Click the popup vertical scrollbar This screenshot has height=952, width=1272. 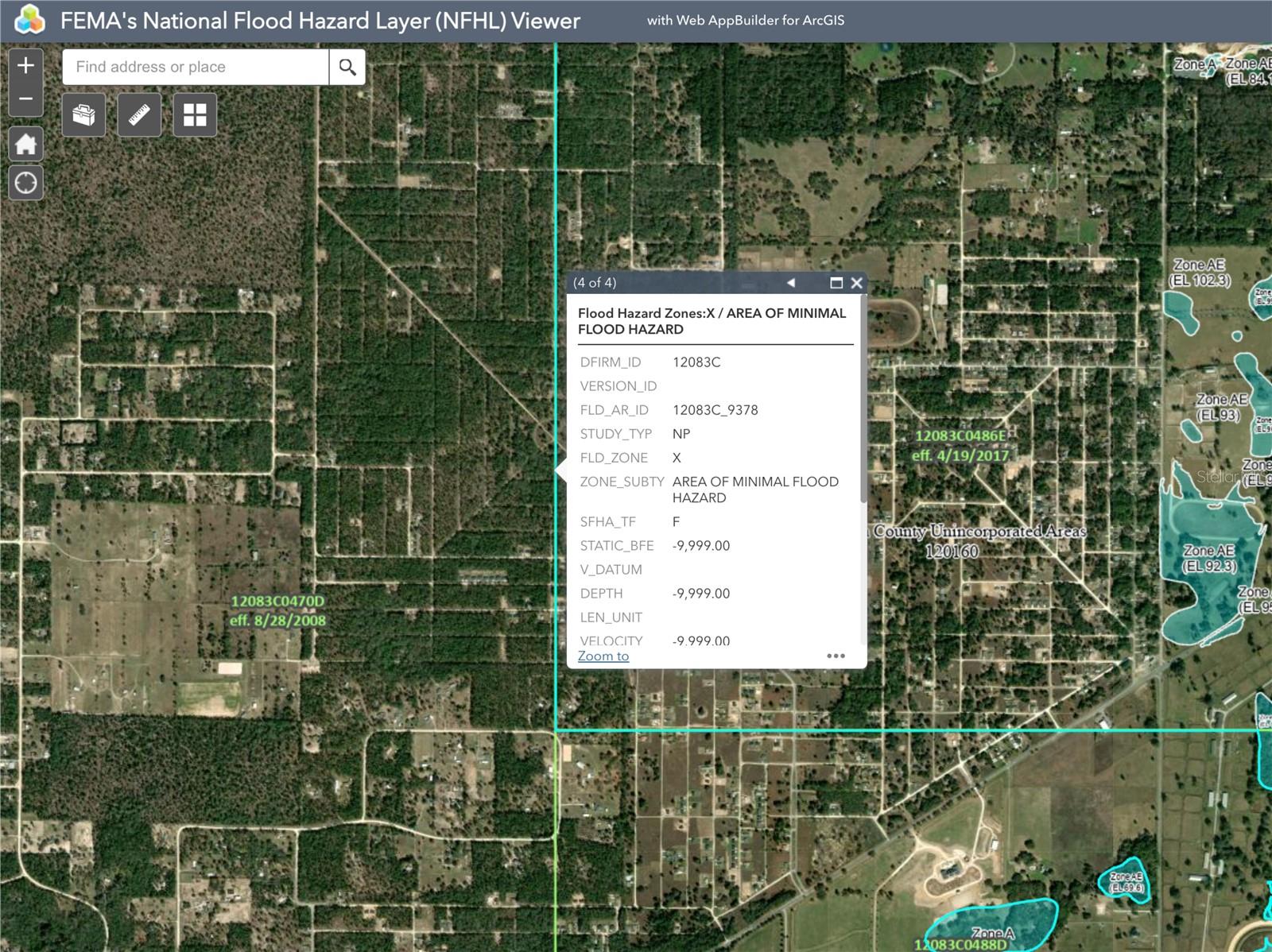pyautogui.click(x=863, y=399)
